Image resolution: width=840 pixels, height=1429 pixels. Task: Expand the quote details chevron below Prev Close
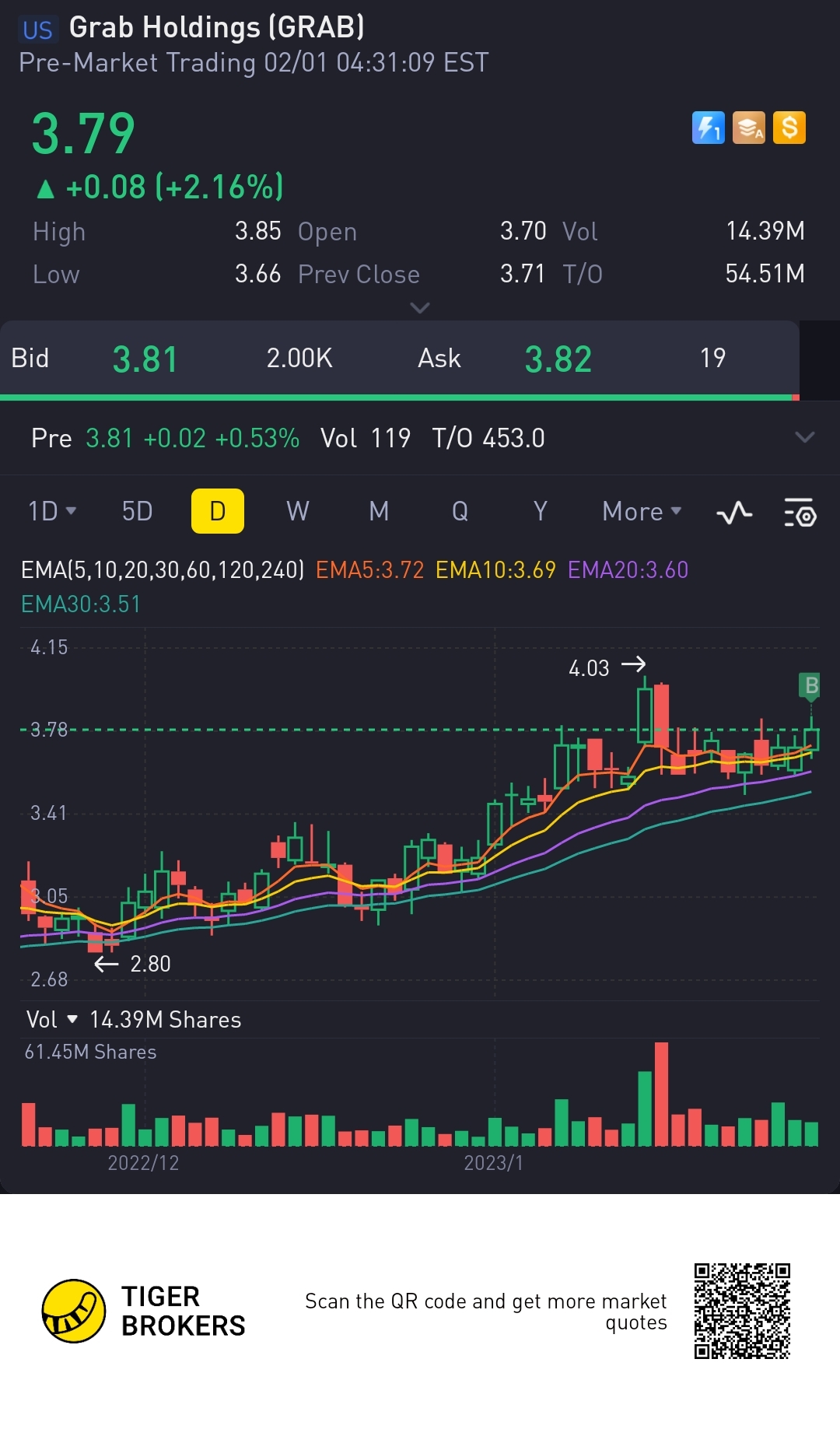click(x=420, y=308)
